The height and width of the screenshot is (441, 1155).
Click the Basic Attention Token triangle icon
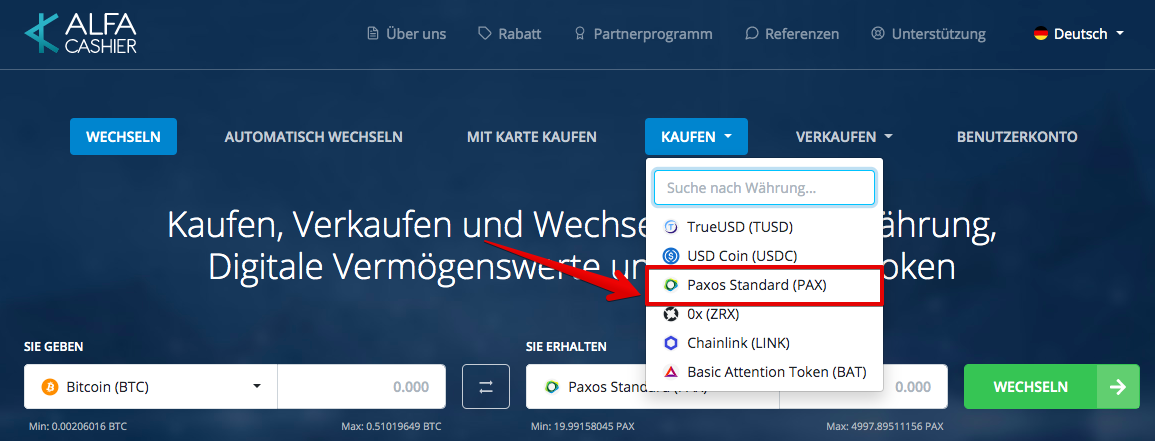click(670, 372)
